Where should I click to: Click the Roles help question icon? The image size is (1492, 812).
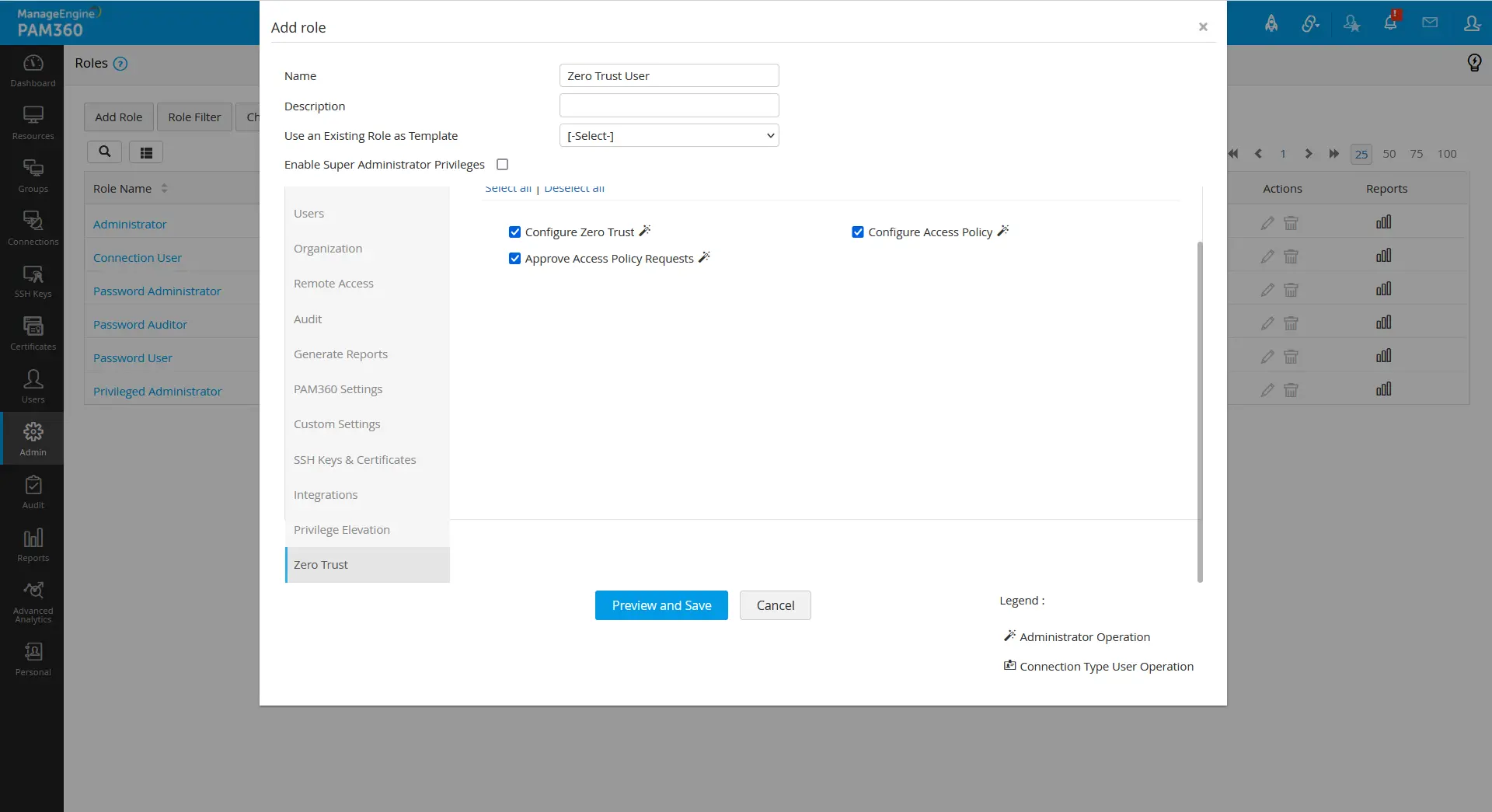[x=120, y=64]
